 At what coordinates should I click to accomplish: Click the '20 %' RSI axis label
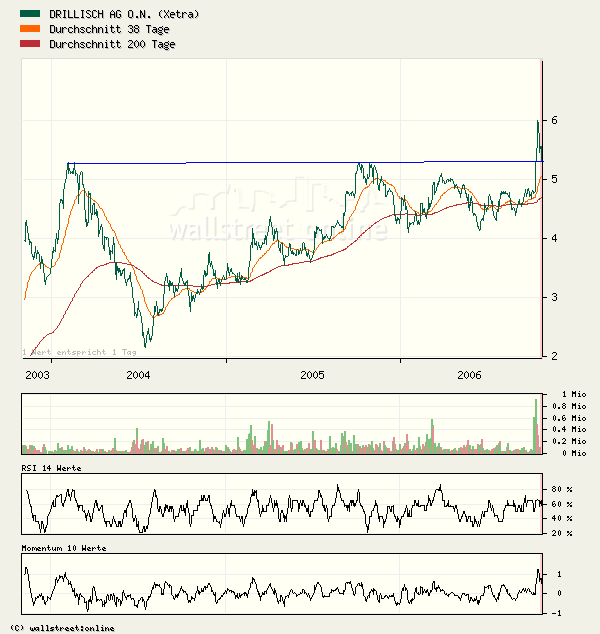point(562,533)
